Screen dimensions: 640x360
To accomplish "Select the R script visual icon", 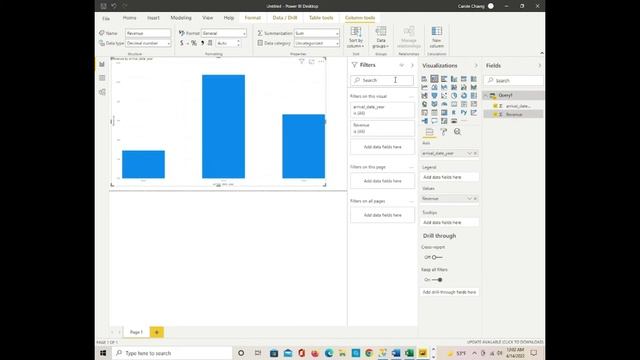I will coord(454,113).
